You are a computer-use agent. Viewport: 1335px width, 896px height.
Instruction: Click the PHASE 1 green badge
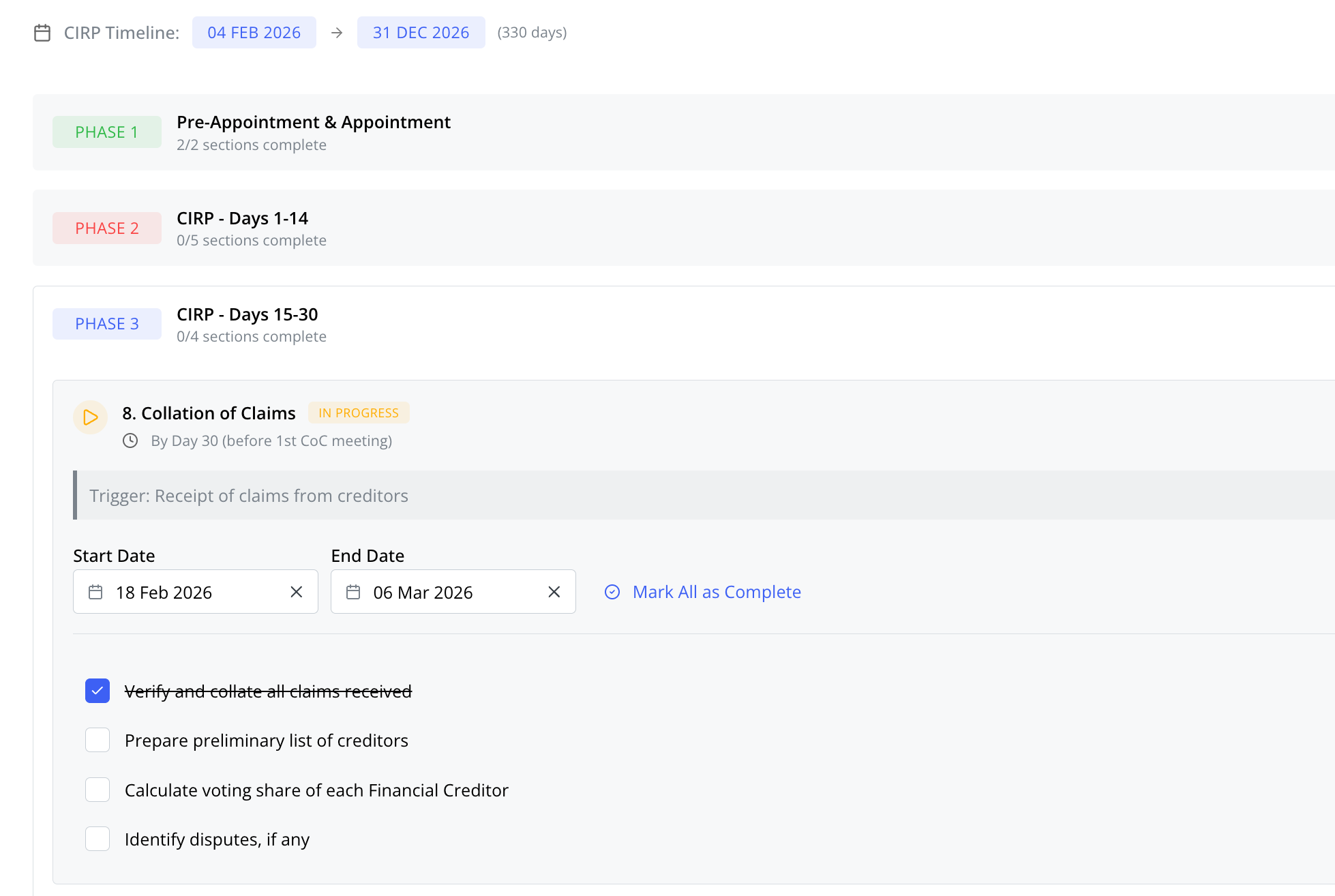coord(107,132)
